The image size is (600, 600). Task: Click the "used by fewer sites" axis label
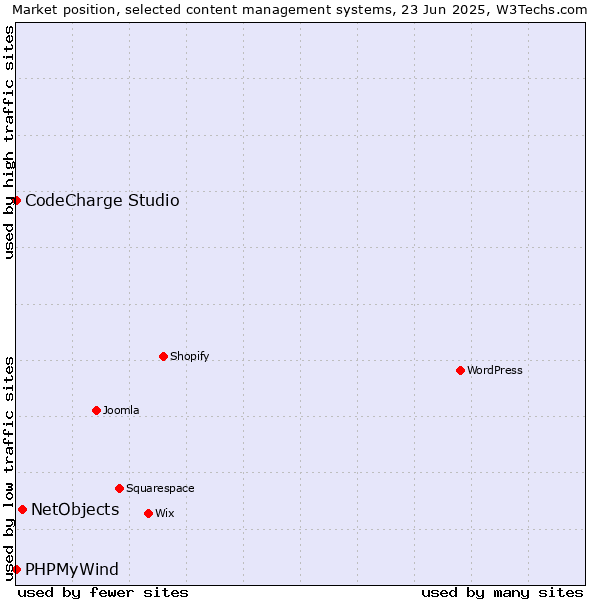coord(103,593)
